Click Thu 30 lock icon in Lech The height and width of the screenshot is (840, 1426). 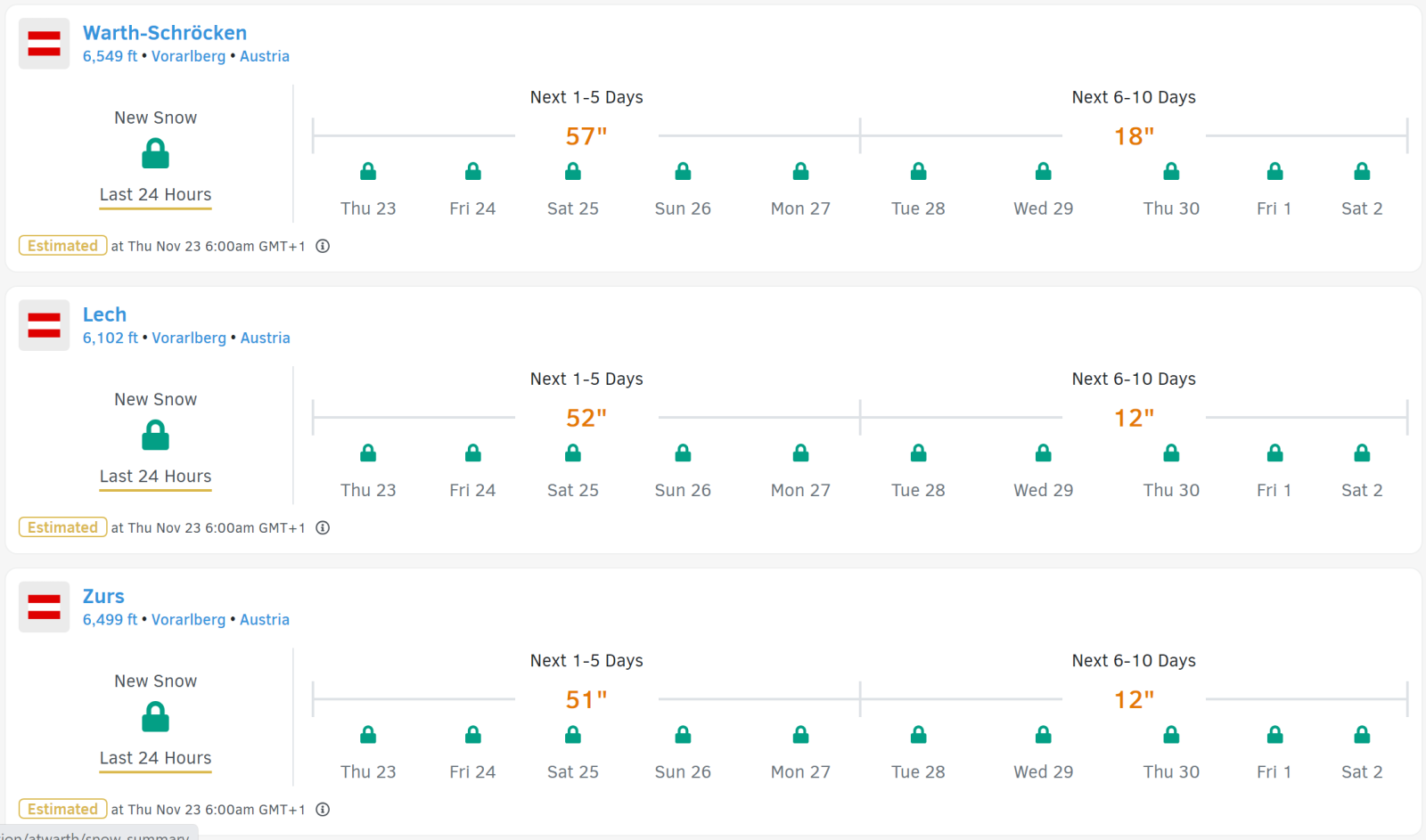[x=1172, y=453]
